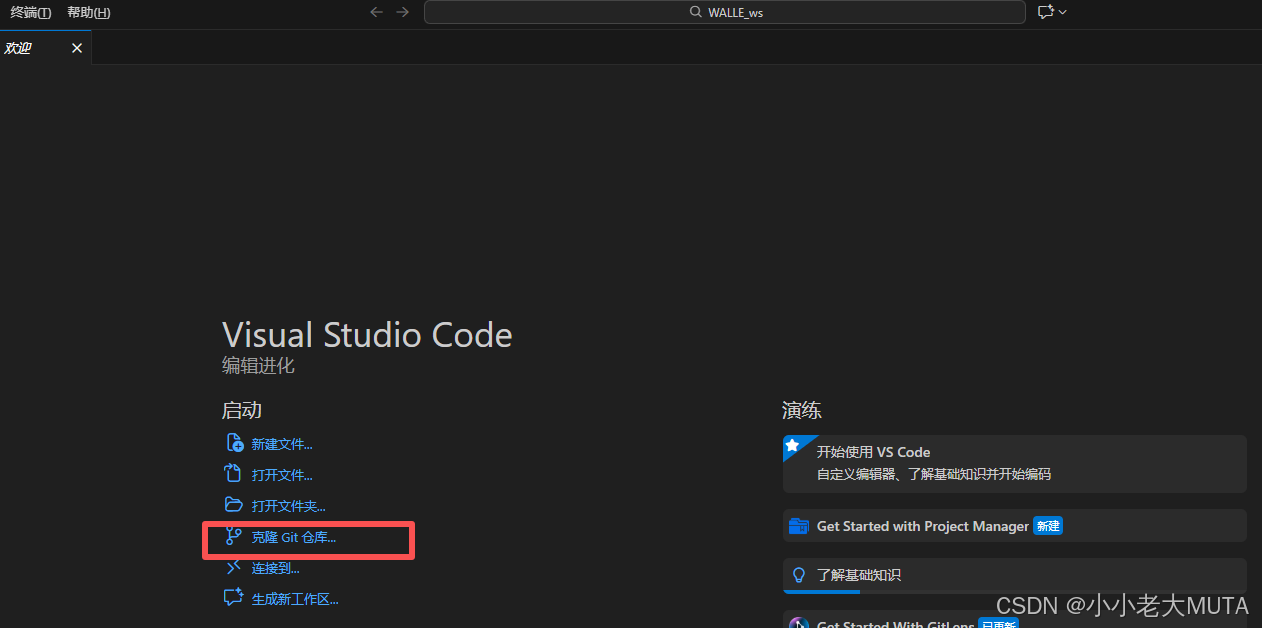
Task: Click the 打开文件 icon
Action: tap(234, 474)
